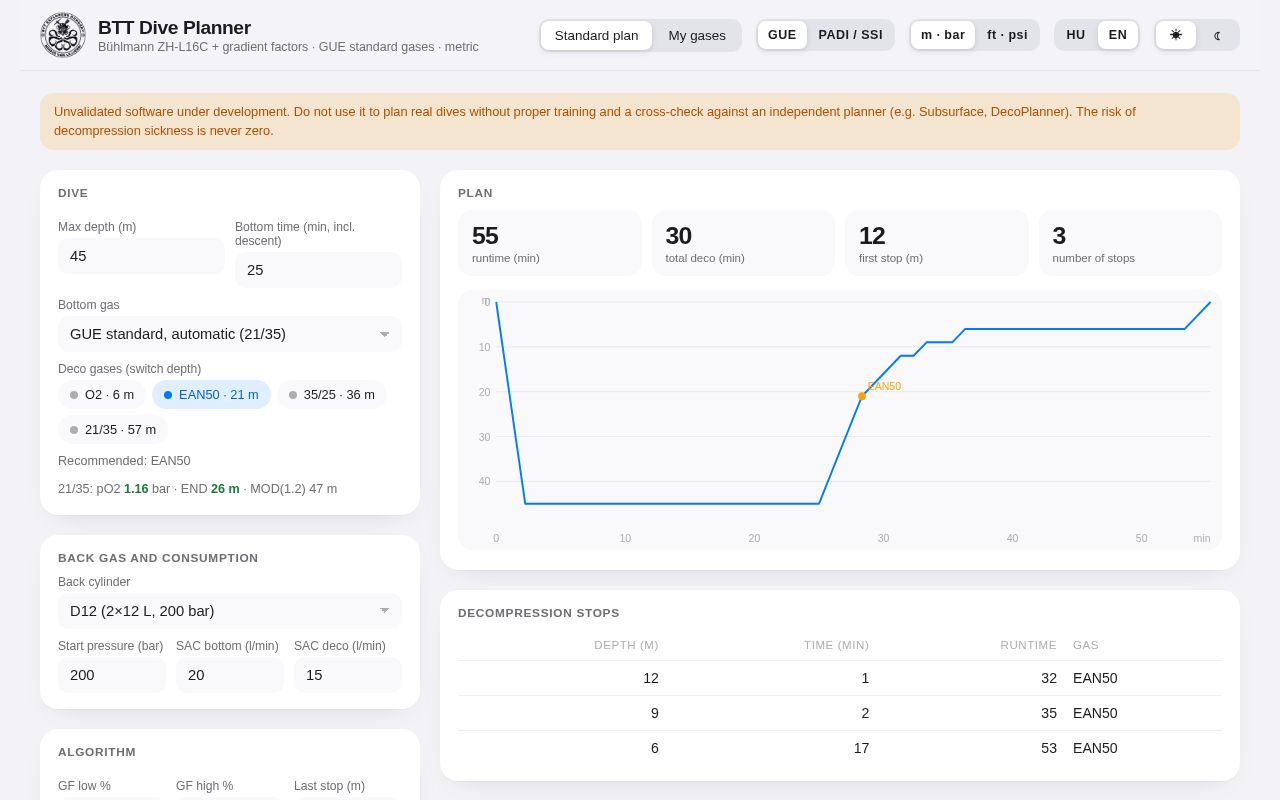
Task: Open the Back cylinder dropdown
Action: tap(230, 611)
